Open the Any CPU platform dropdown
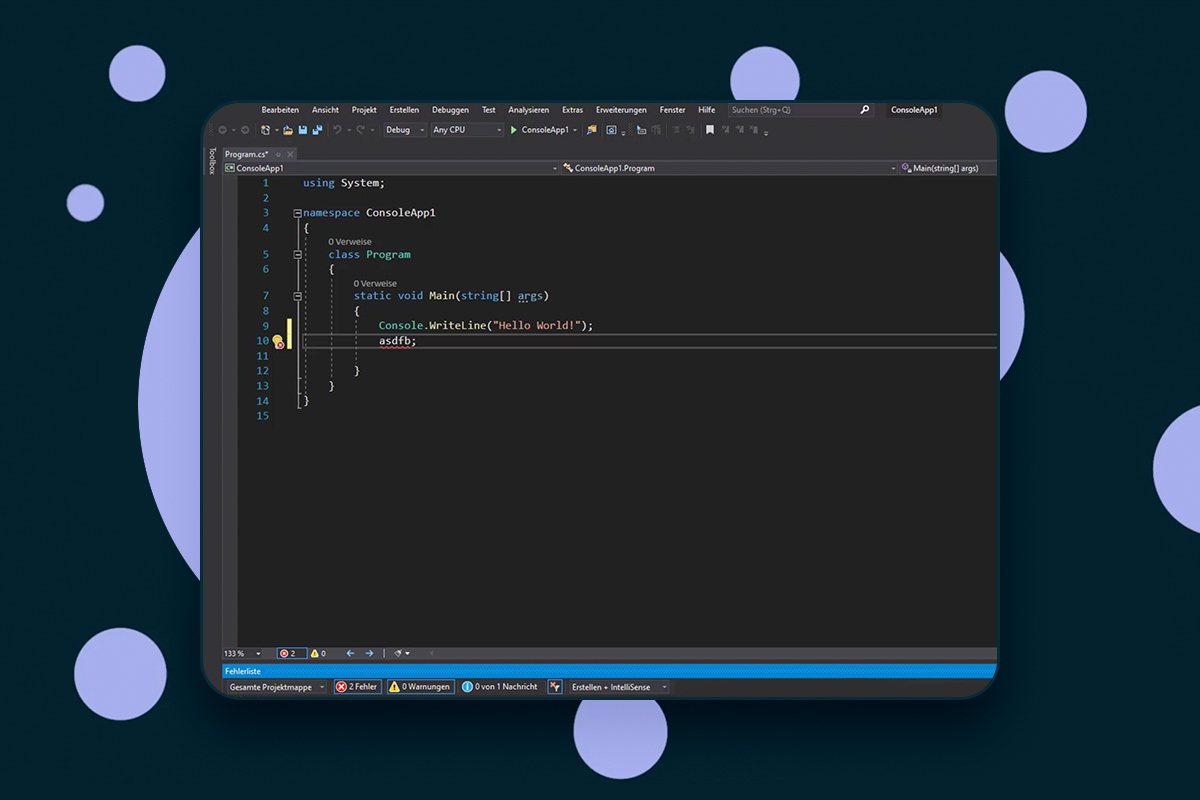 pos(467,130)
